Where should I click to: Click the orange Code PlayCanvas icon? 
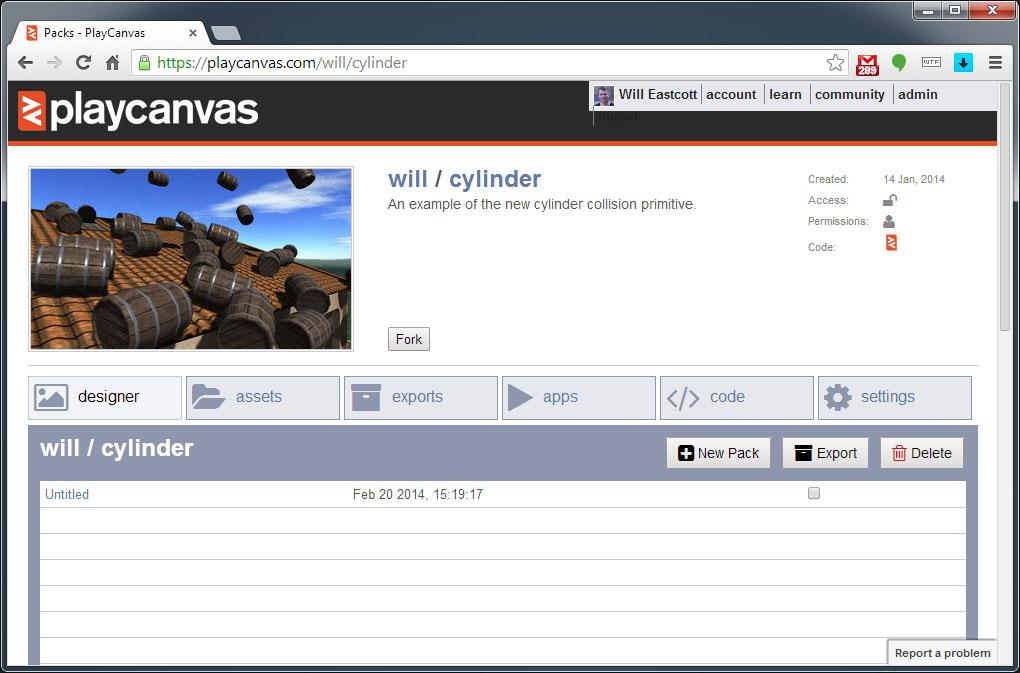(891, 243)
